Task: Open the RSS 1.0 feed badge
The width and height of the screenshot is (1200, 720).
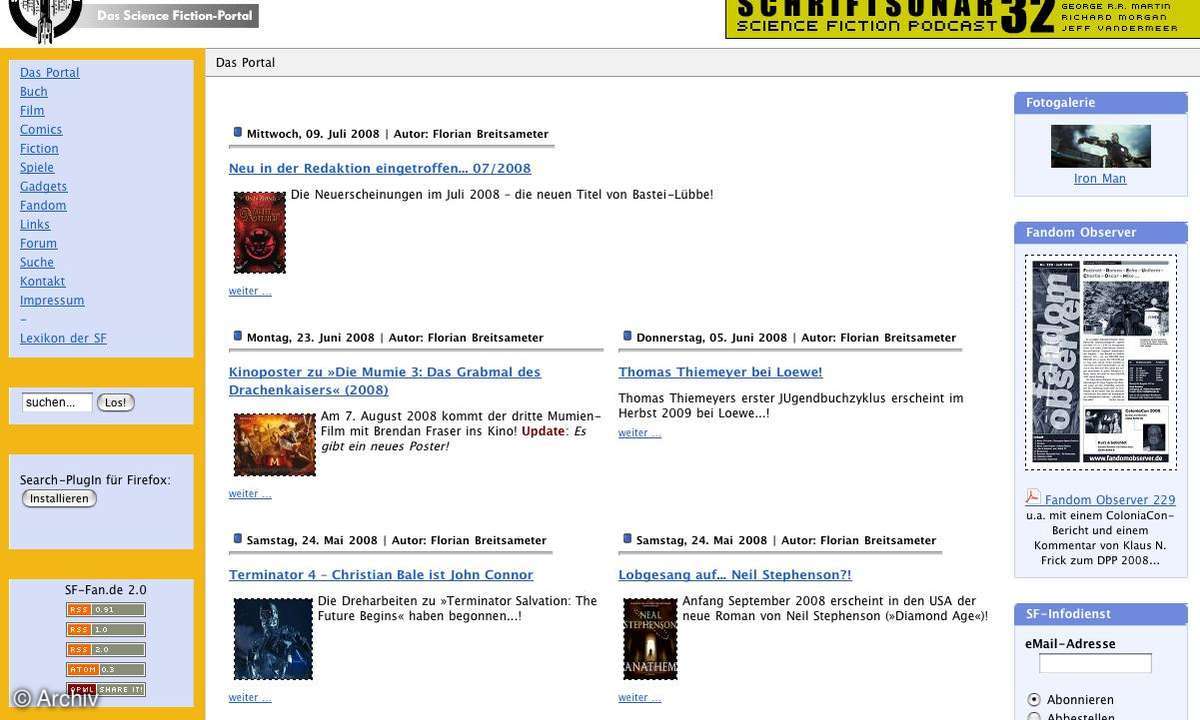Action: [106, 630]
